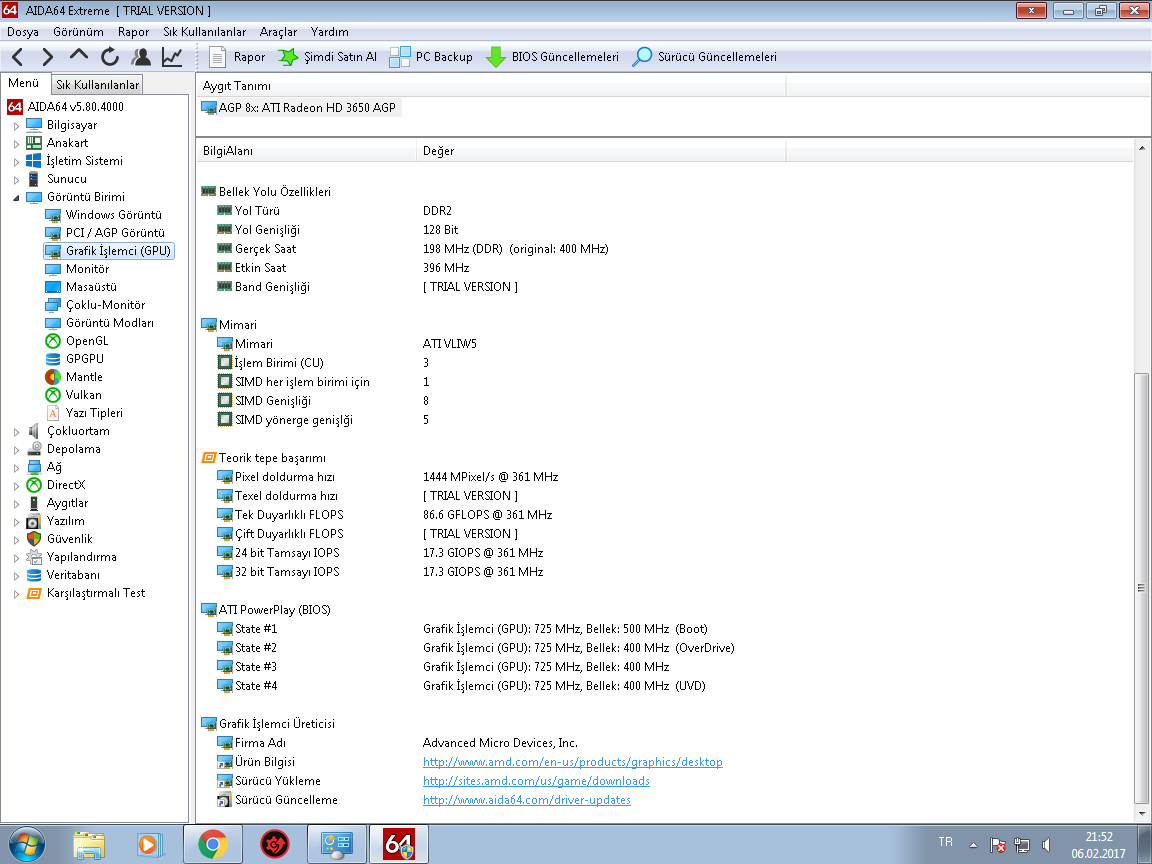Viewport: 1152px width, 864px height.
Task: Open the Rapor menu in menu bar
Action: tap(133, 32)
